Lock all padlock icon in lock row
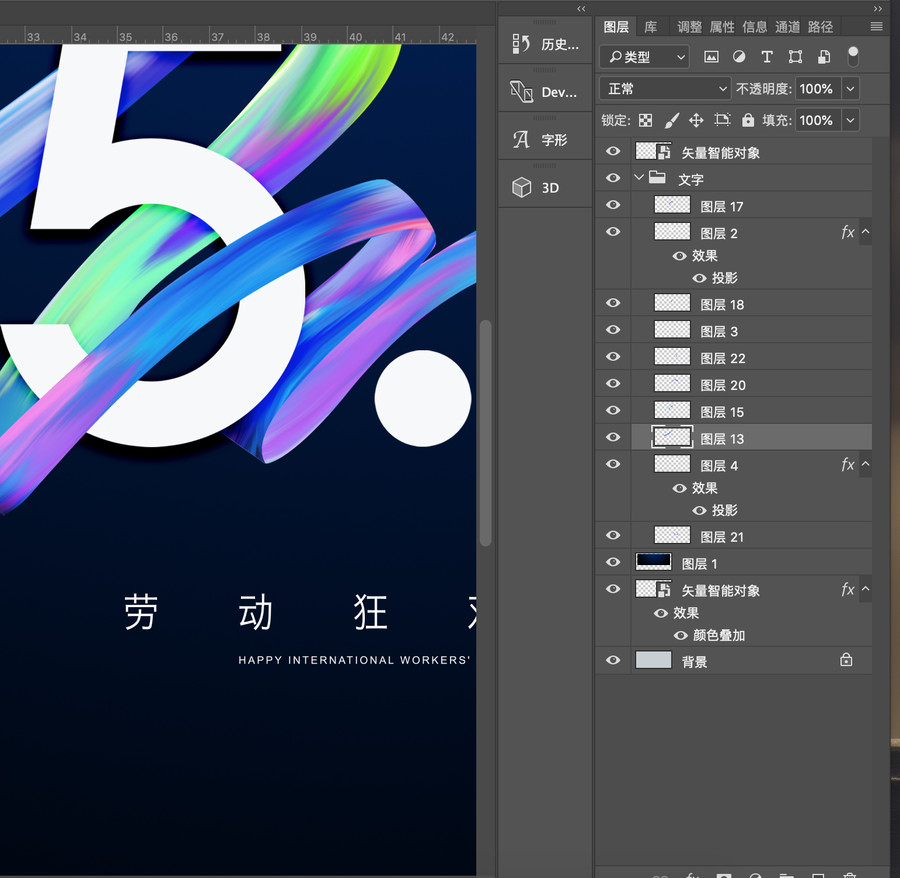 pos(747,120)
